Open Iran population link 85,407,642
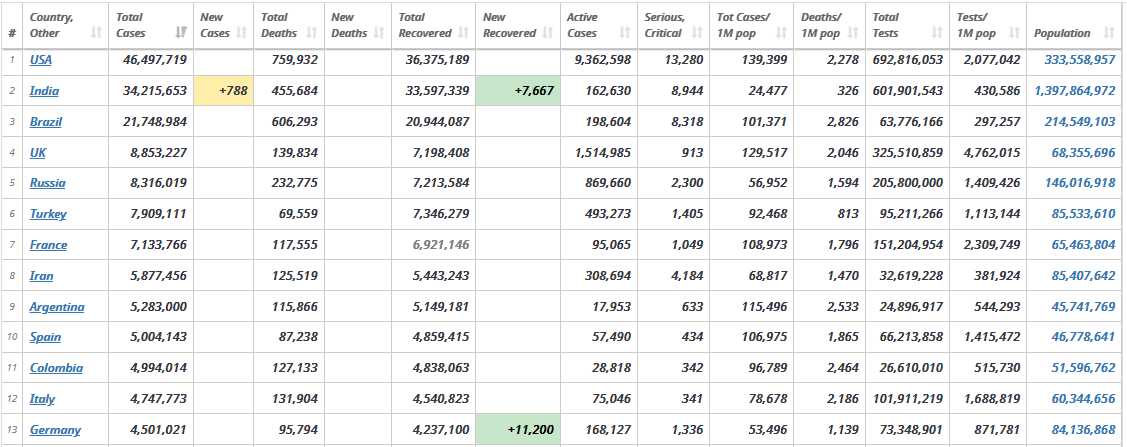The image size is (1127, 447). tap(1084, 275)
